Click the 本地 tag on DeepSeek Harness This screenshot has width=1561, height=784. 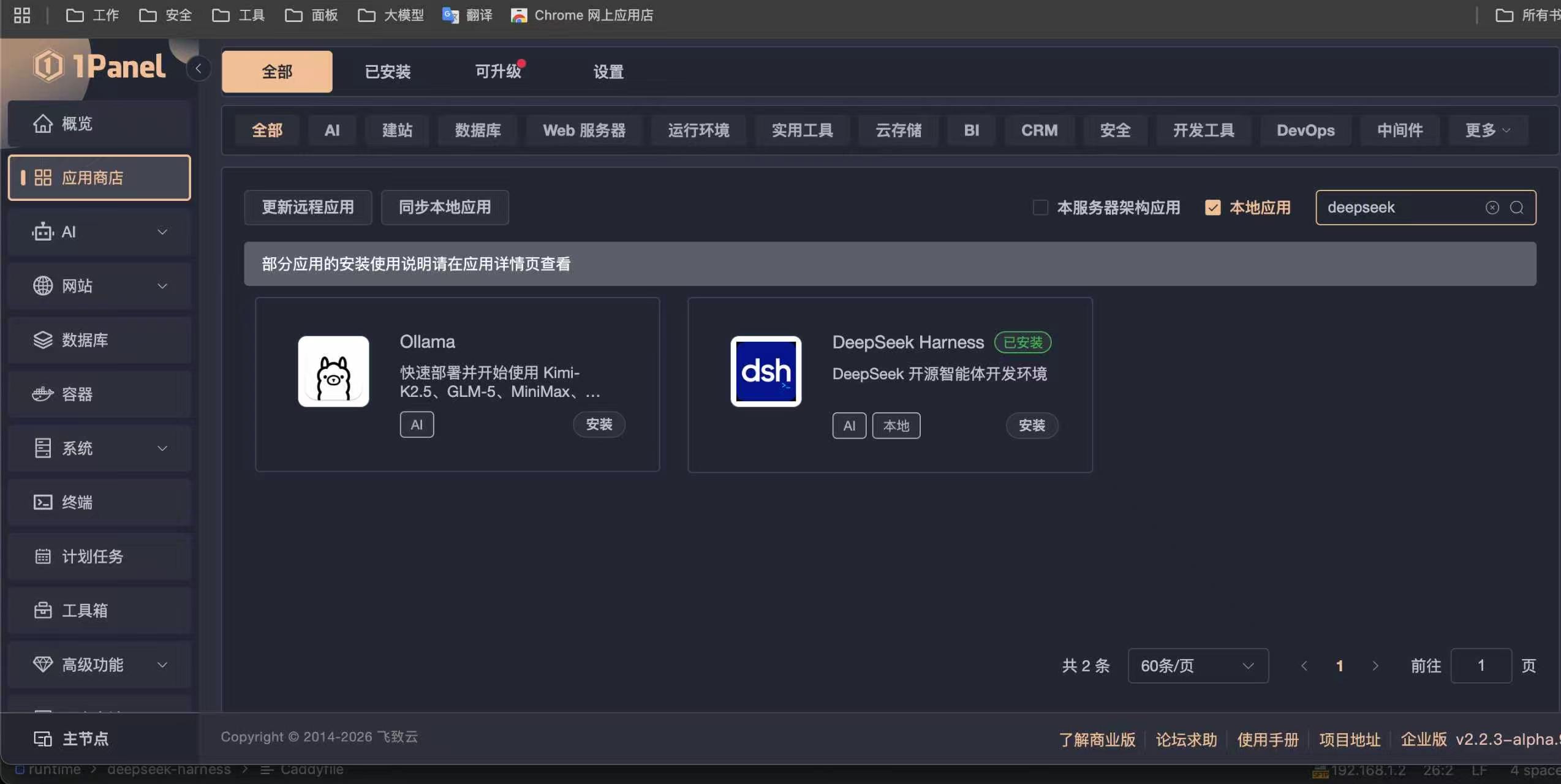896,426
